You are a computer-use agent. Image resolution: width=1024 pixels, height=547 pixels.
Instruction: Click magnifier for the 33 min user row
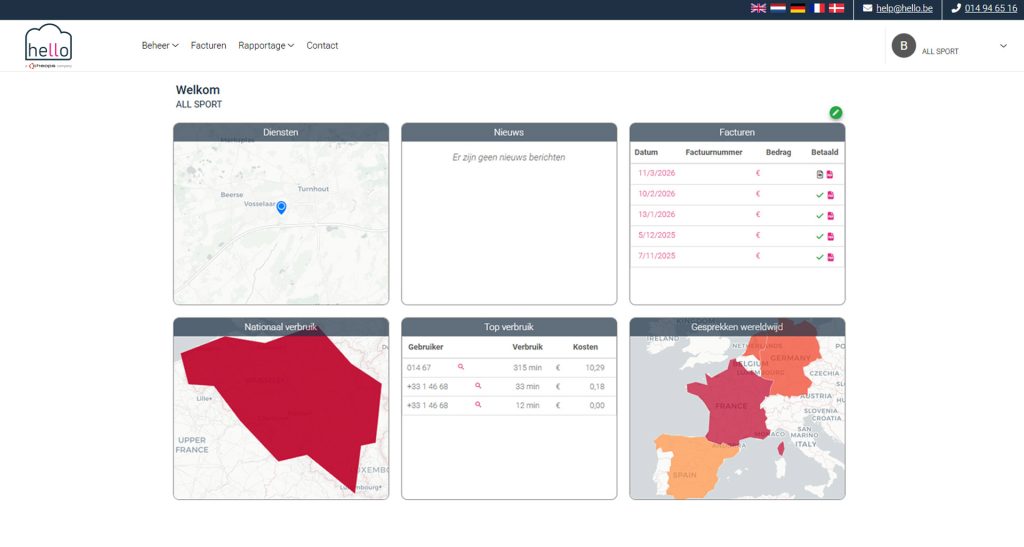point(478,386)
